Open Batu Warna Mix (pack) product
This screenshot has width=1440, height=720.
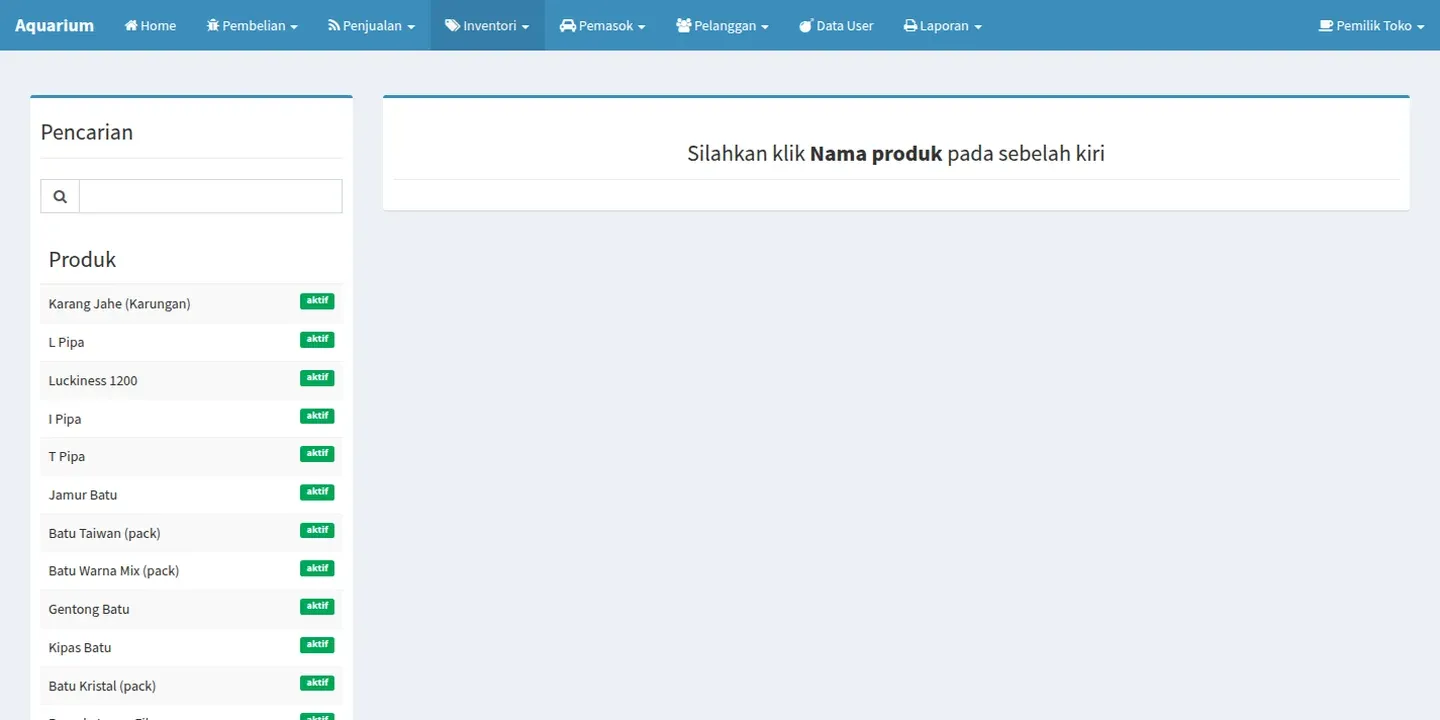pos(114,571)
